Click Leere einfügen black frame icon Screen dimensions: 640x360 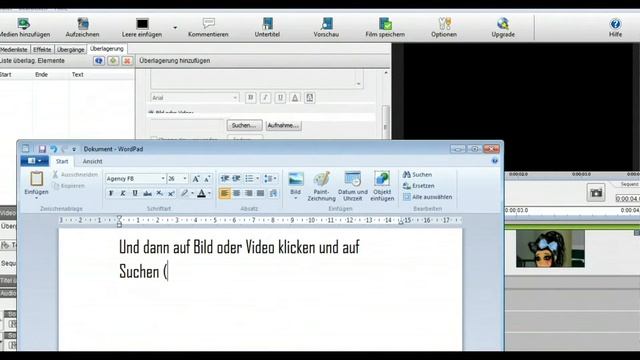142,24
